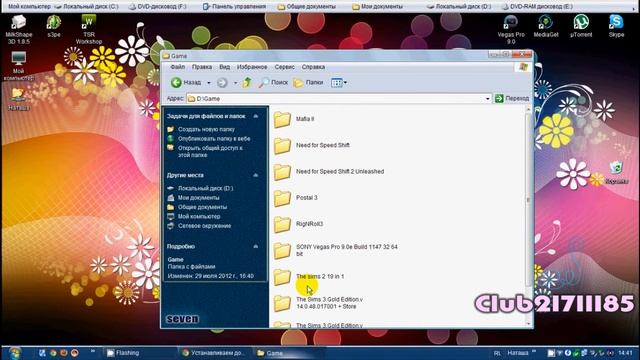Click the Переход go button

[512, 98]
